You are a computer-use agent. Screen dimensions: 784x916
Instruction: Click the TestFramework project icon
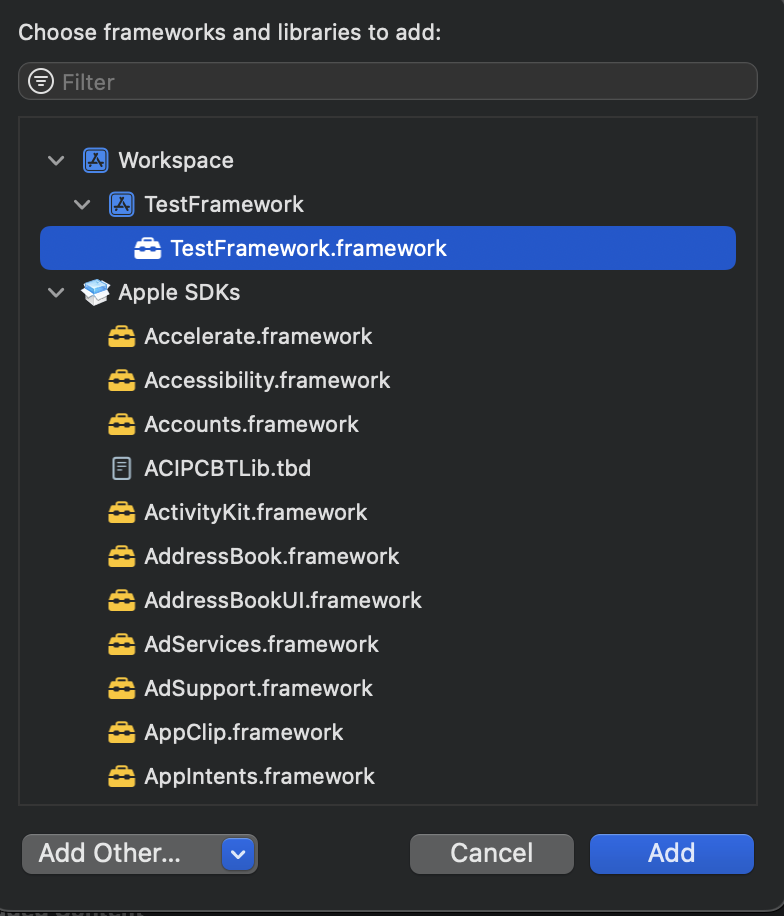click(x=122, y=204)
